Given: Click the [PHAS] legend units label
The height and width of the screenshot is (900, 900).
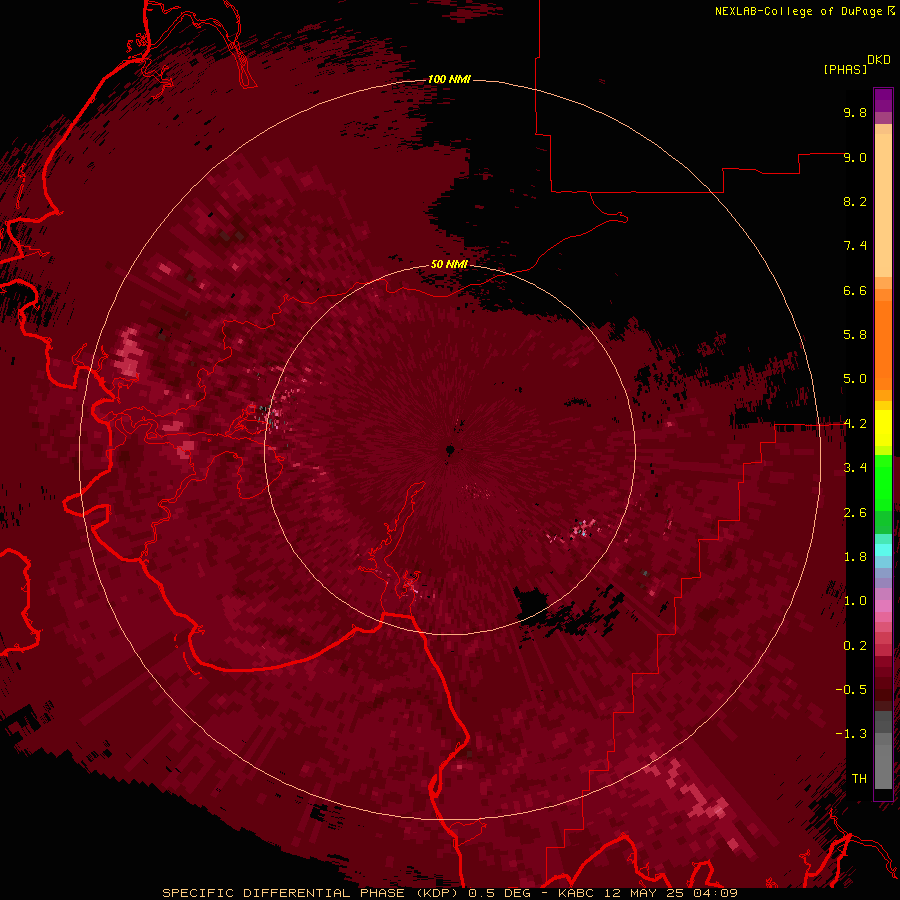Looking at the screenshot, I should coord(845,69).
